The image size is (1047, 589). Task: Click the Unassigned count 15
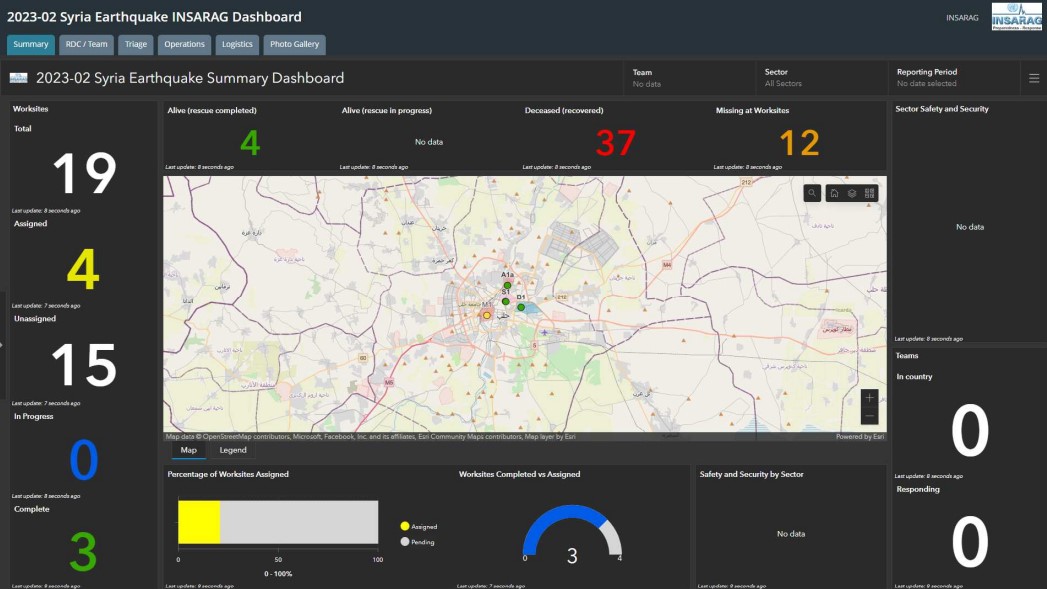click(84, 365)
